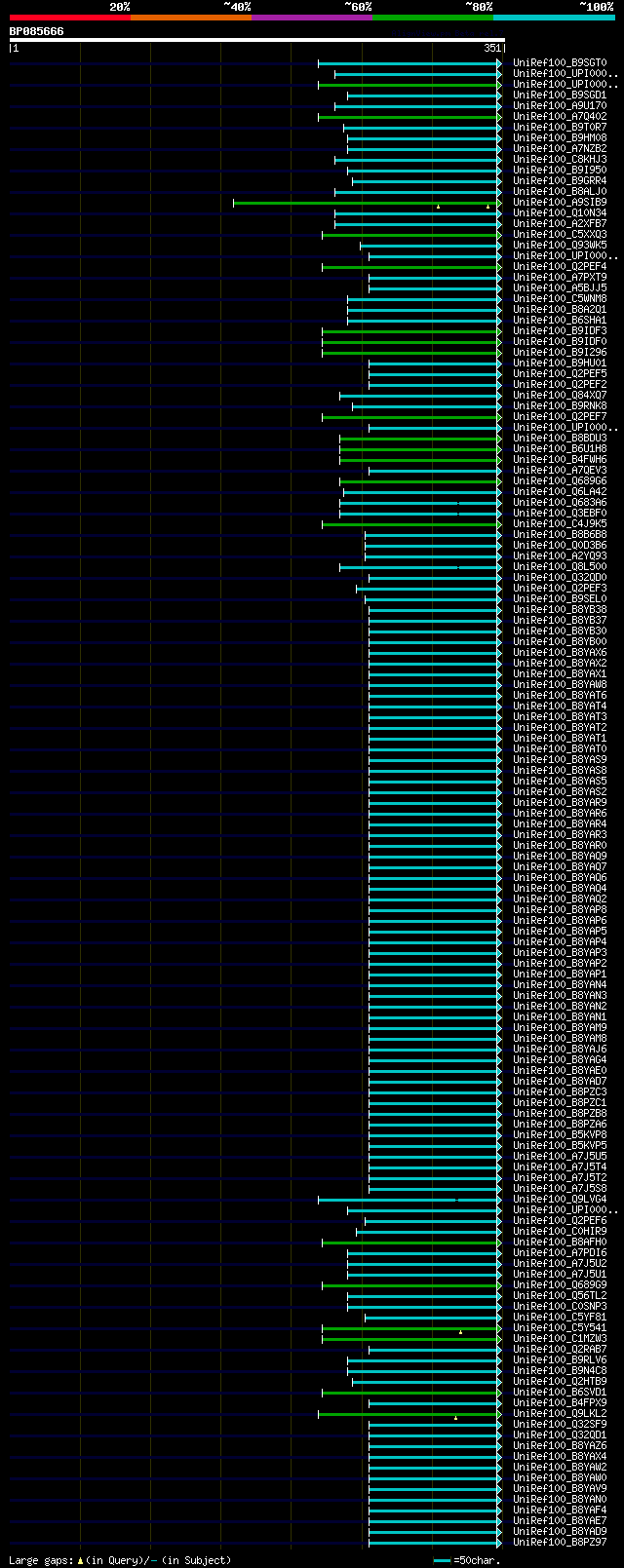Select the UniRef100_B5KVP8 label
This screenshot has height=1568, width=624.
click(x=560, y=1135)
